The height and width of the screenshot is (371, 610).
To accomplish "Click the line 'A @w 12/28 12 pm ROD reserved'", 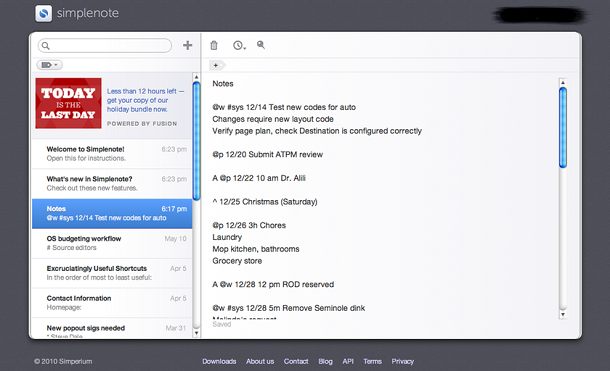I will [x=273, y=284].
